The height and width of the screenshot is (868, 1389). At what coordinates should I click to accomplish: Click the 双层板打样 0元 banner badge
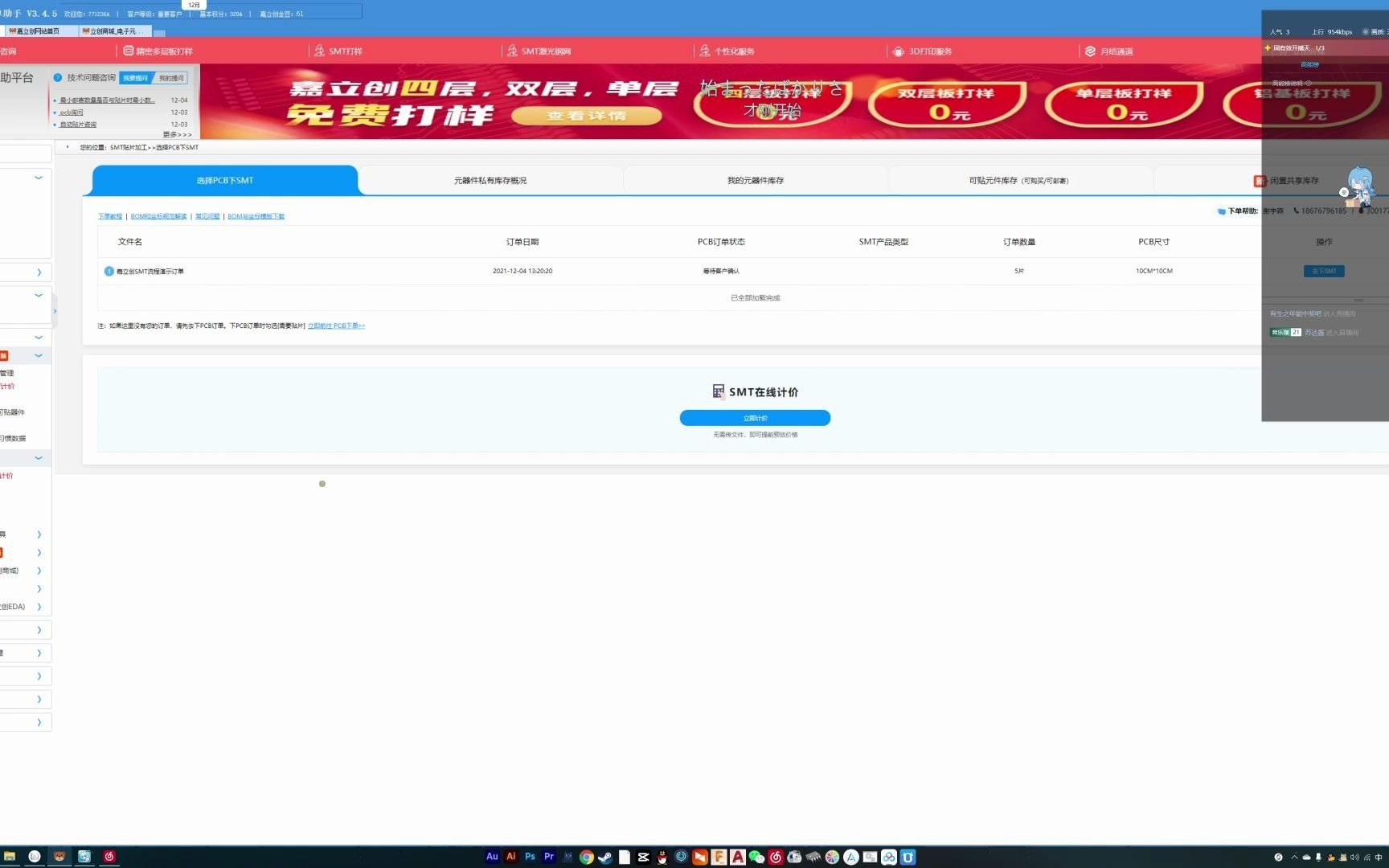(948, 103)
